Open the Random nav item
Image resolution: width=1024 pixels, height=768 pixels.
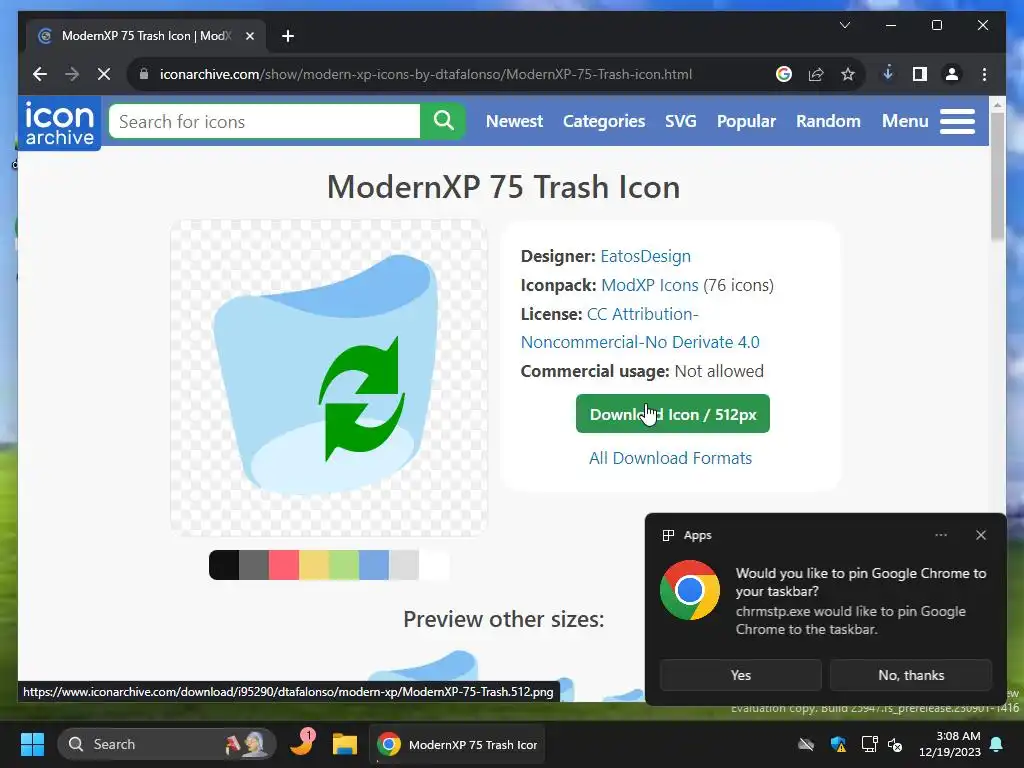click(828, 121)
